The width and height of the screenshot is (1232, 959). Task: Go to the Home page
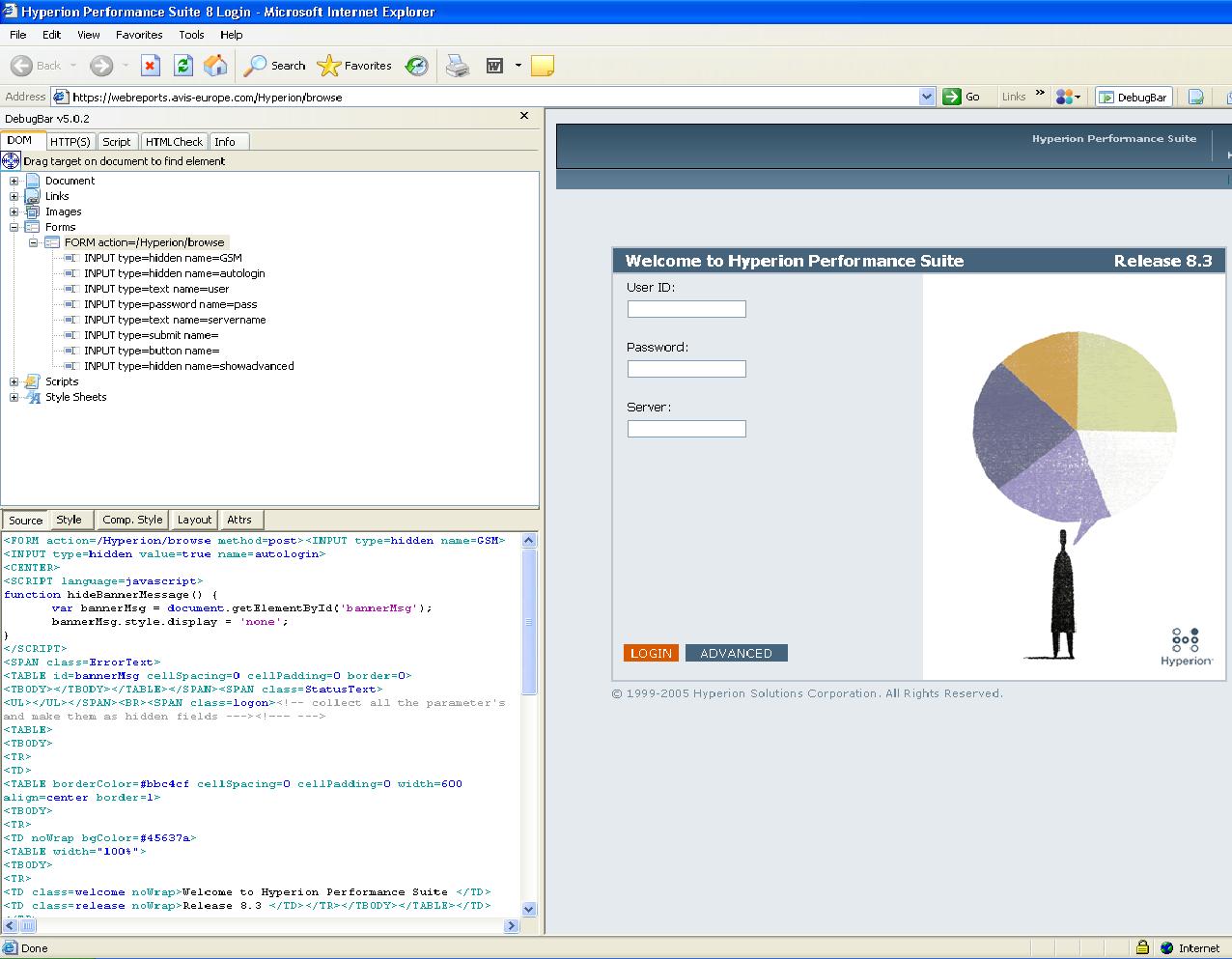[216, 66]
